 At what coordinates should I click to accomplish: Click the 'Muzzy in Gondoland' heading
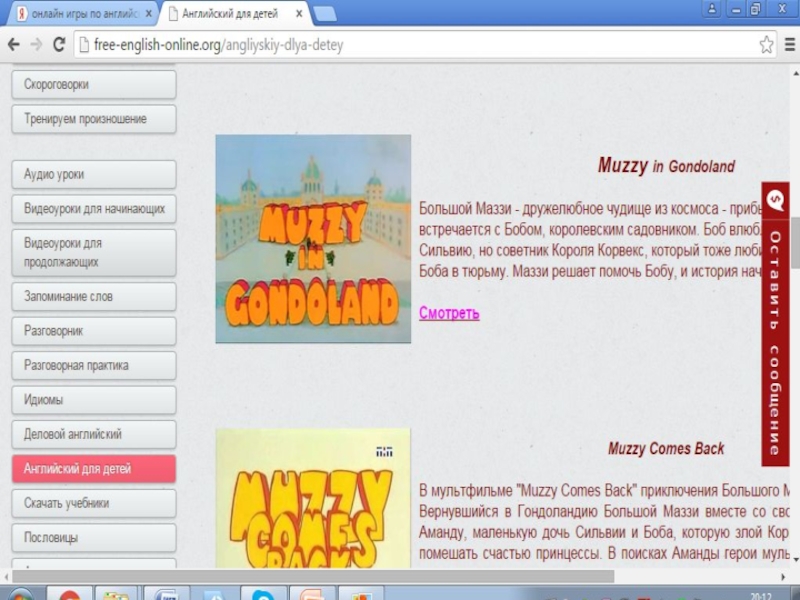(666, 166)
